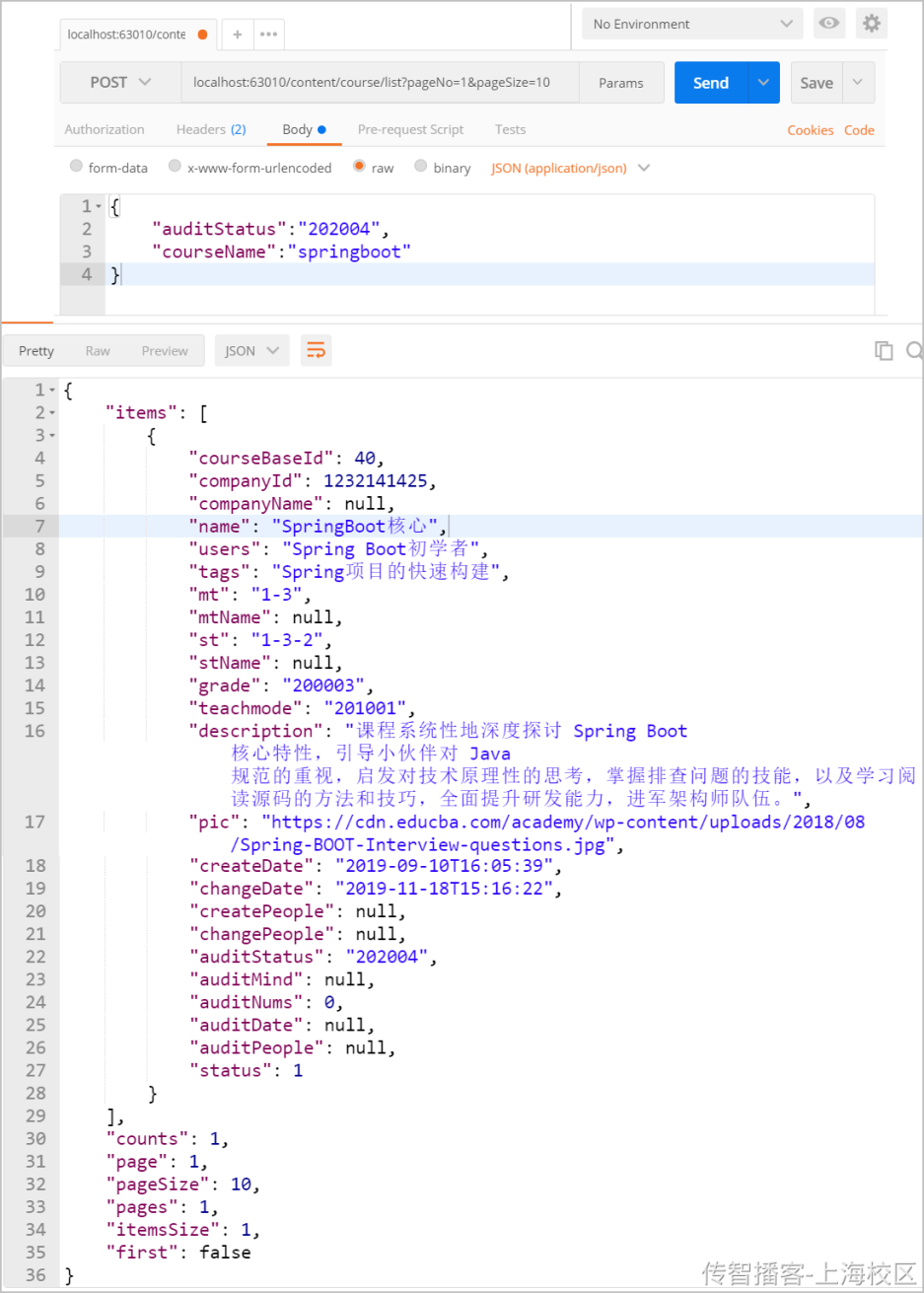Collapse response root object at line 1
The height and width of the screenshot is (1293, 924).
pyautogui.click(x=52, y=391)
